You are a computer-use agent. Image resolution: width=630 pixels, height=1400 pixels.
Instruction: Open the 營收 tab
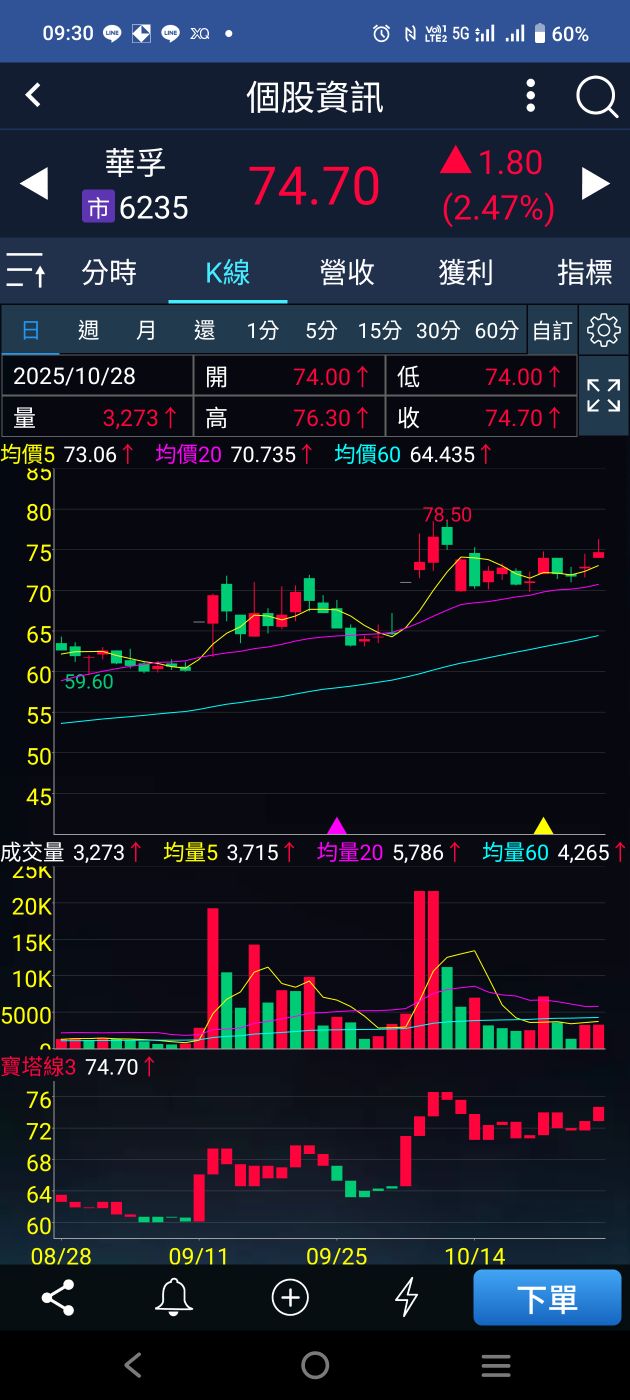(347, 272)
